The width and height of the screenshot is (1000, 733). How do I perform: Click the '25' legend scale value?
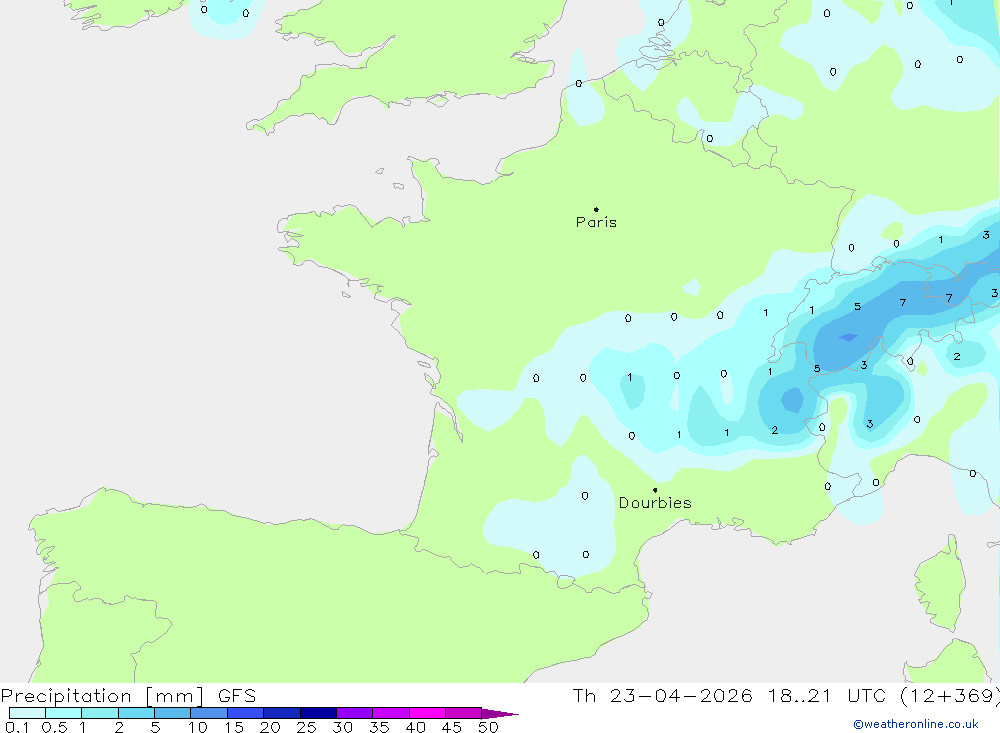pyautogui.click(x=306, y=727)
